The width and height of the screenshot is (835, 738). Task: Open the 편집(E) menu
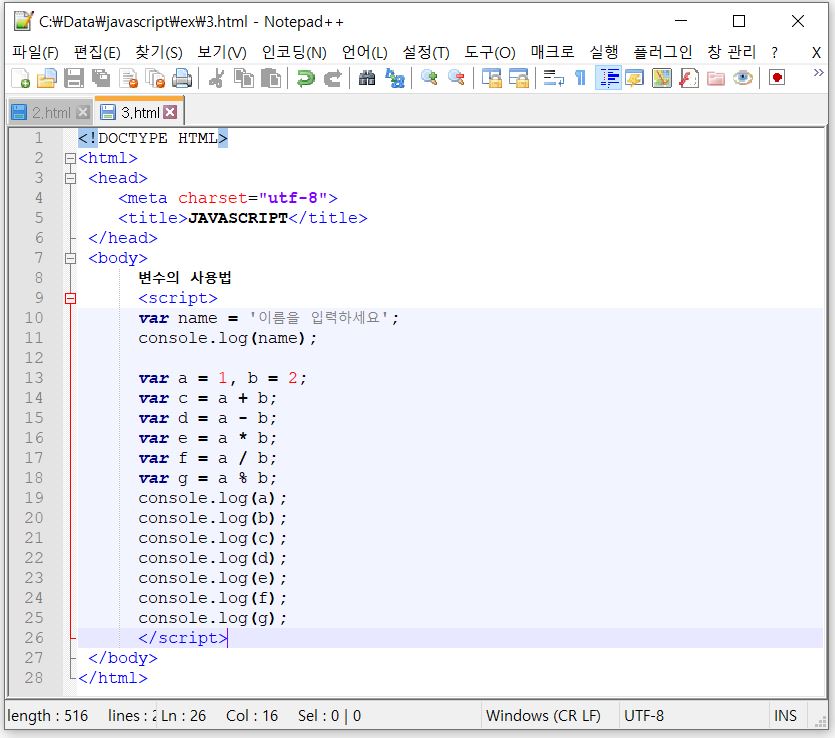pyautogui.click(x=97, y=52)
